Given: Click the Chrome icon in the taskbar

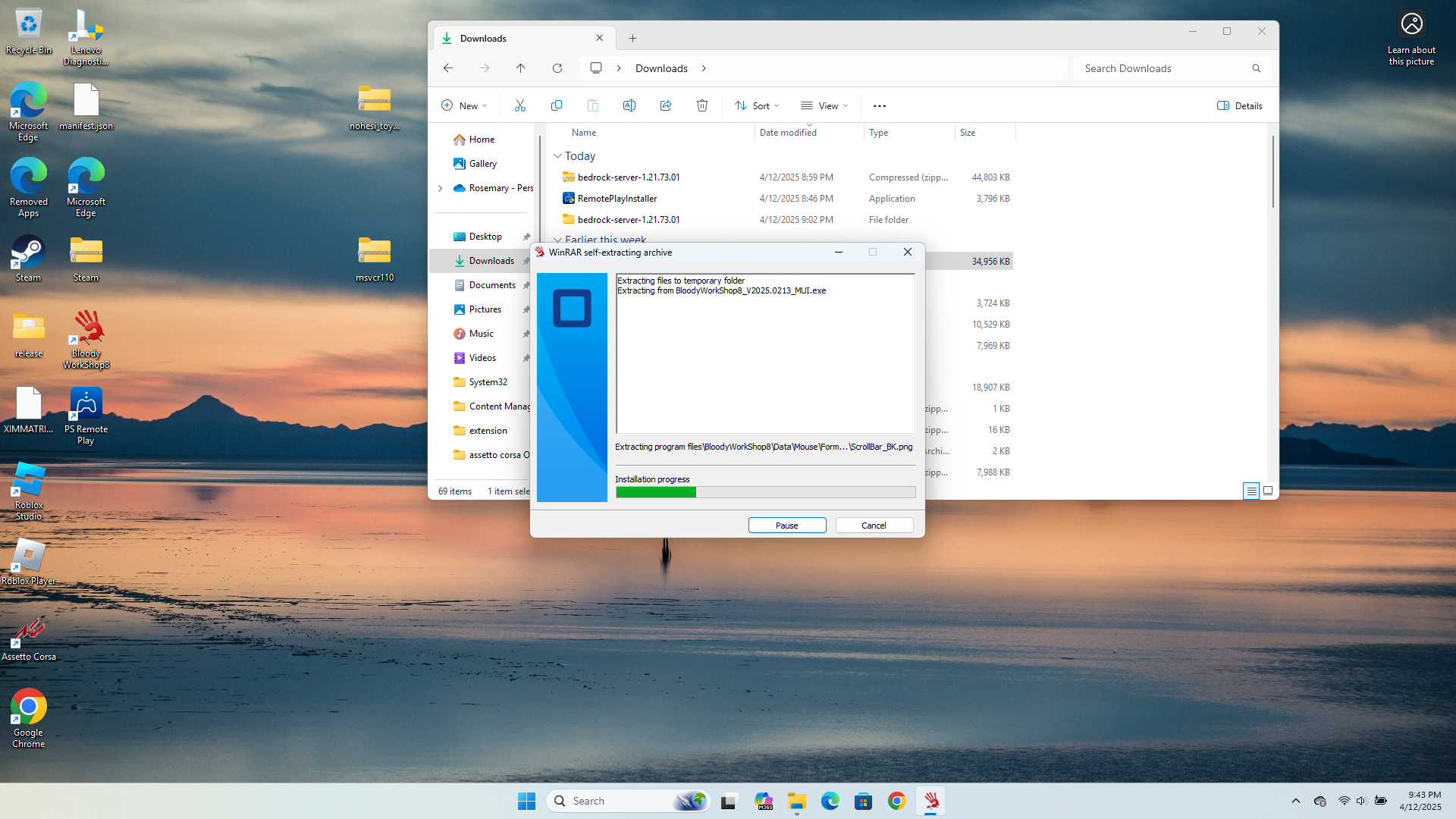Looking at the screenshot, I should (896, 801).
